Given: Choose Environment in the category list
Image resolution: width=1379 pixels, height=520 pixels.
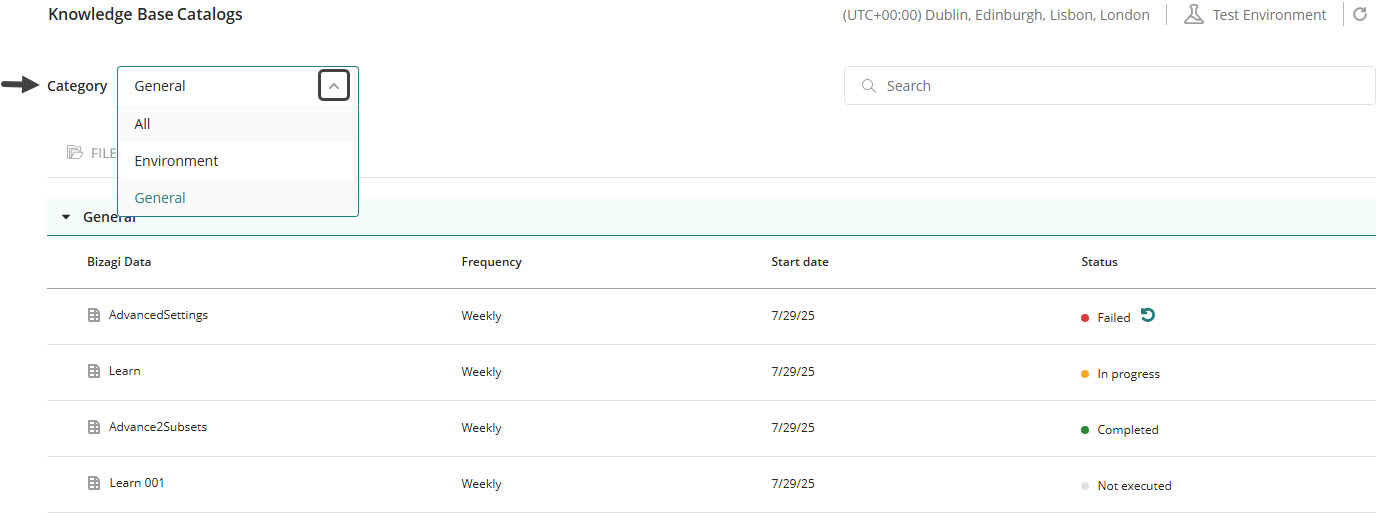Looking at the screenshot, I should point(176,161).
